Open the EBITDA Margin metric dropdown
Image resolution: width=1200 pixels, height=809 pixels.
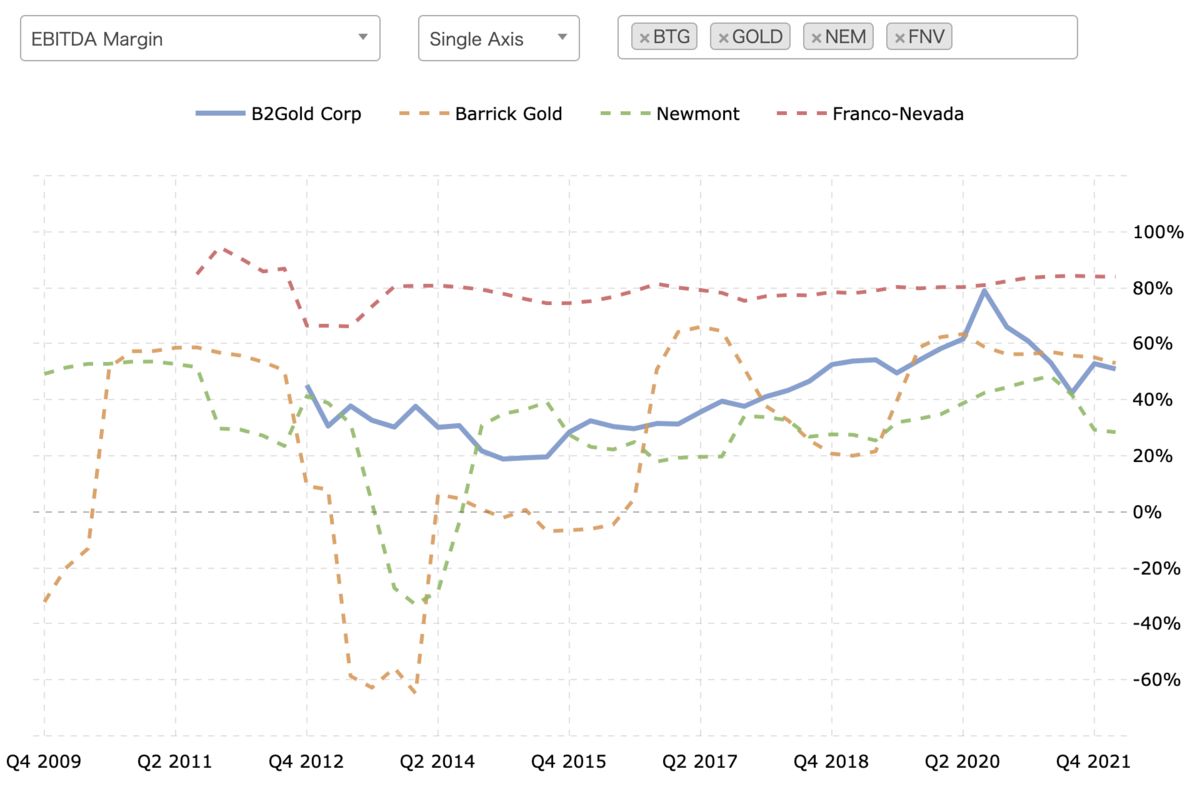pos(200,39)
